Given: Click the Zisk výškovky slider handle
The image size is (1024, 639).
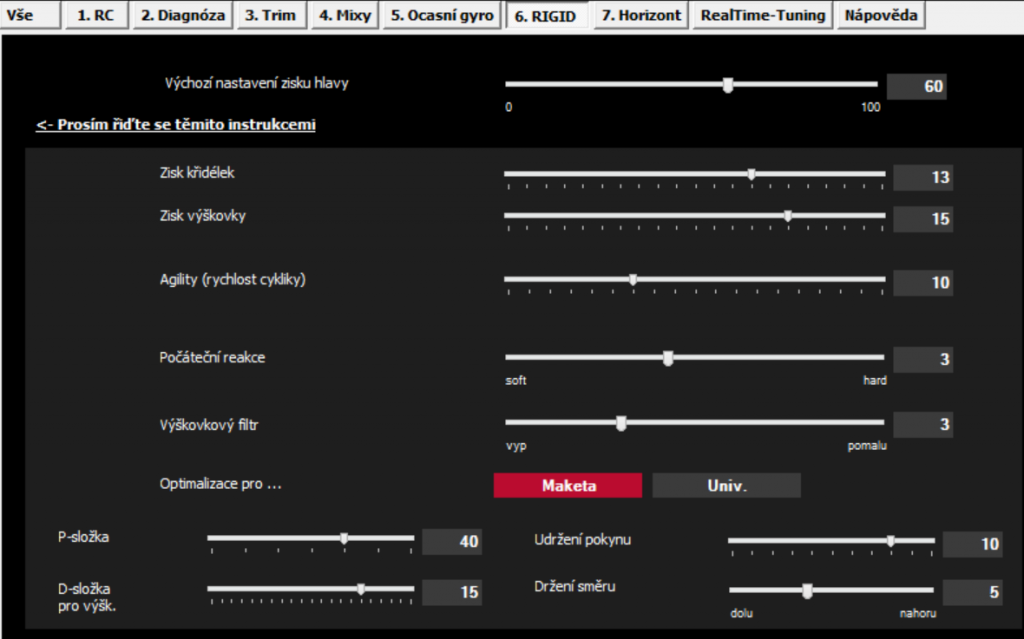Looking at the screenshot, I should coord(788,215).
